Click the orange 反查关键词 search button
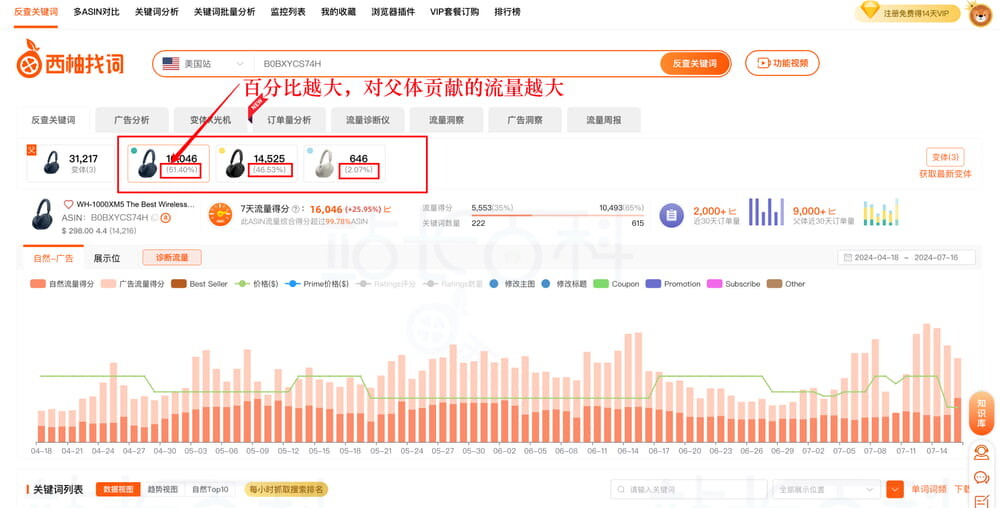This screenshot has width=1000, height=508. tap(694, 63)
